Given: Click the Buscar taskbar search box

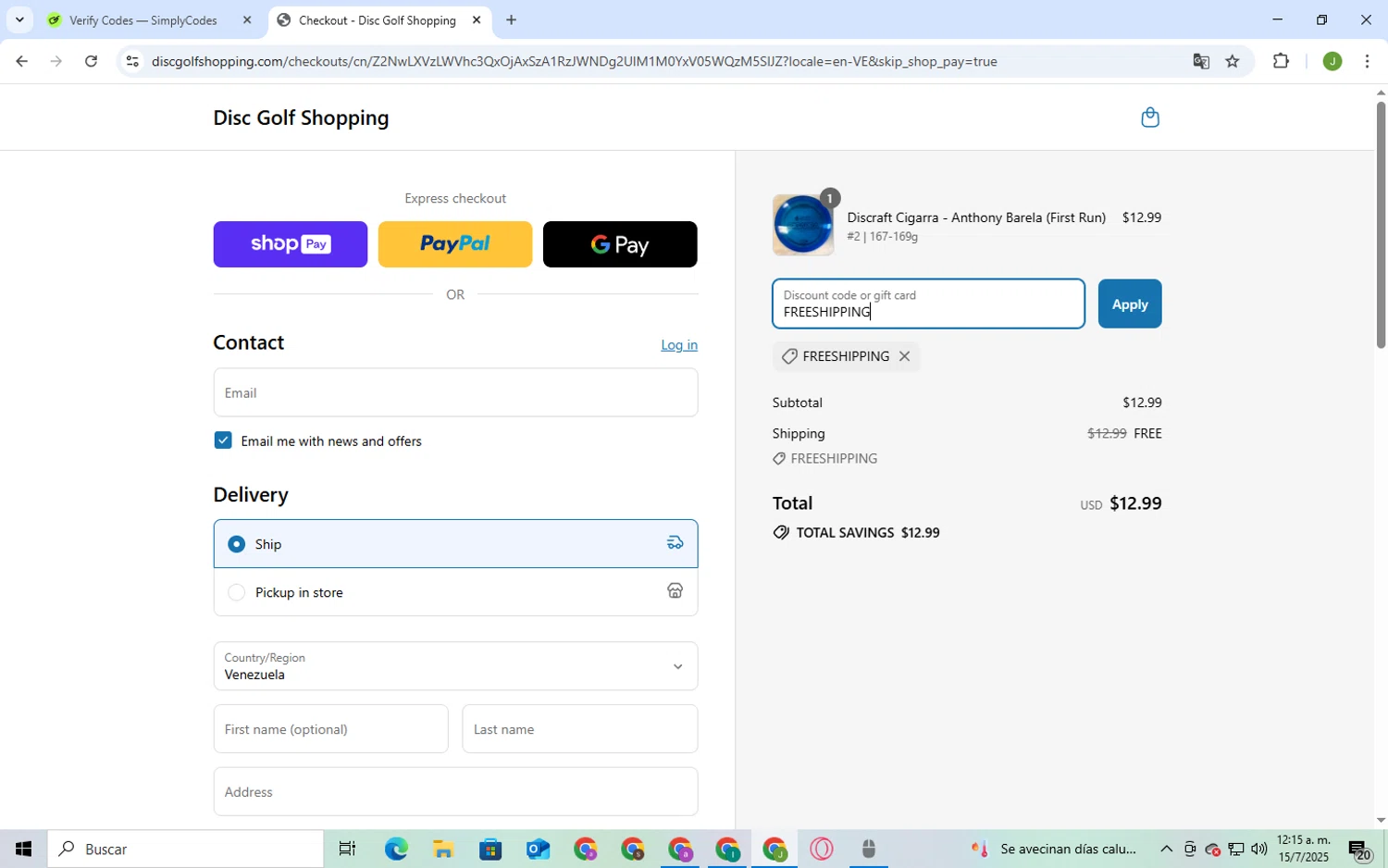Looking at the screenshot, I should pos(186,849).
